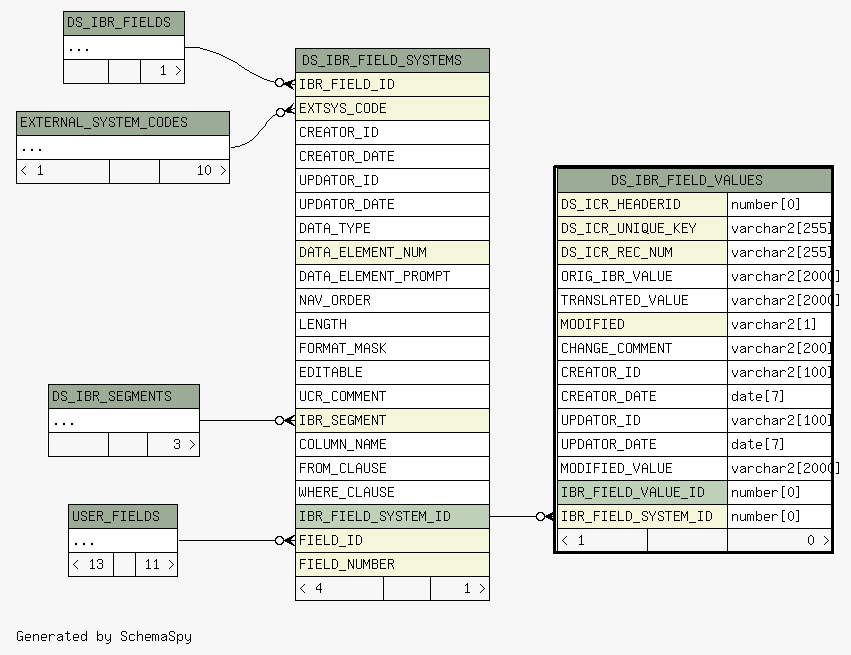This screenshot has height=655, width=851.
Task: Select the MODIFIED column row
Action: (642, 325)
